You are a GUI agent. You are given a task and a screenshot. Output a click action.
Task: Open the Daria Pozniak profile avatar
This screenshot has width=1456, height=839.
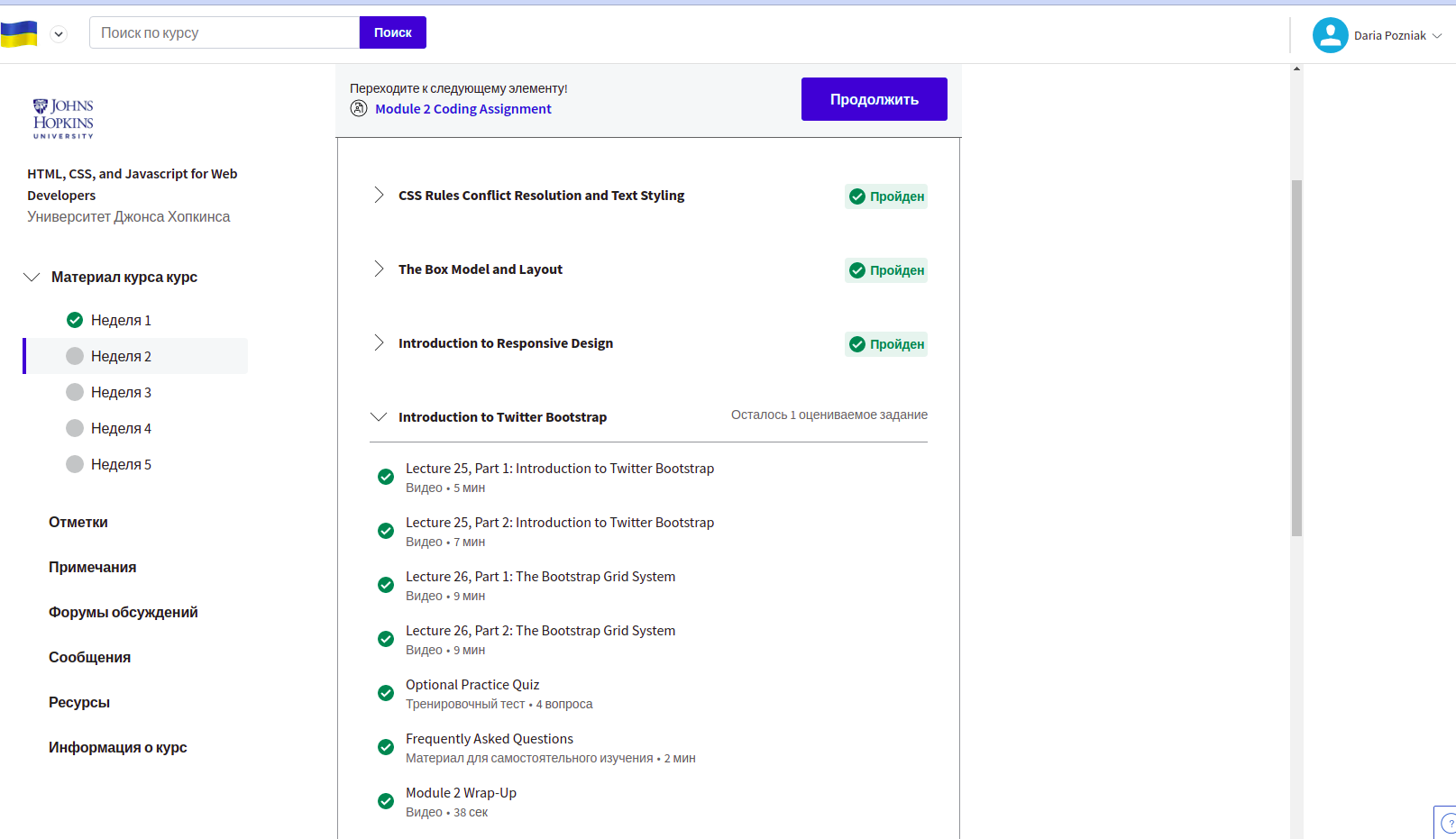[x=1330, y=35]
